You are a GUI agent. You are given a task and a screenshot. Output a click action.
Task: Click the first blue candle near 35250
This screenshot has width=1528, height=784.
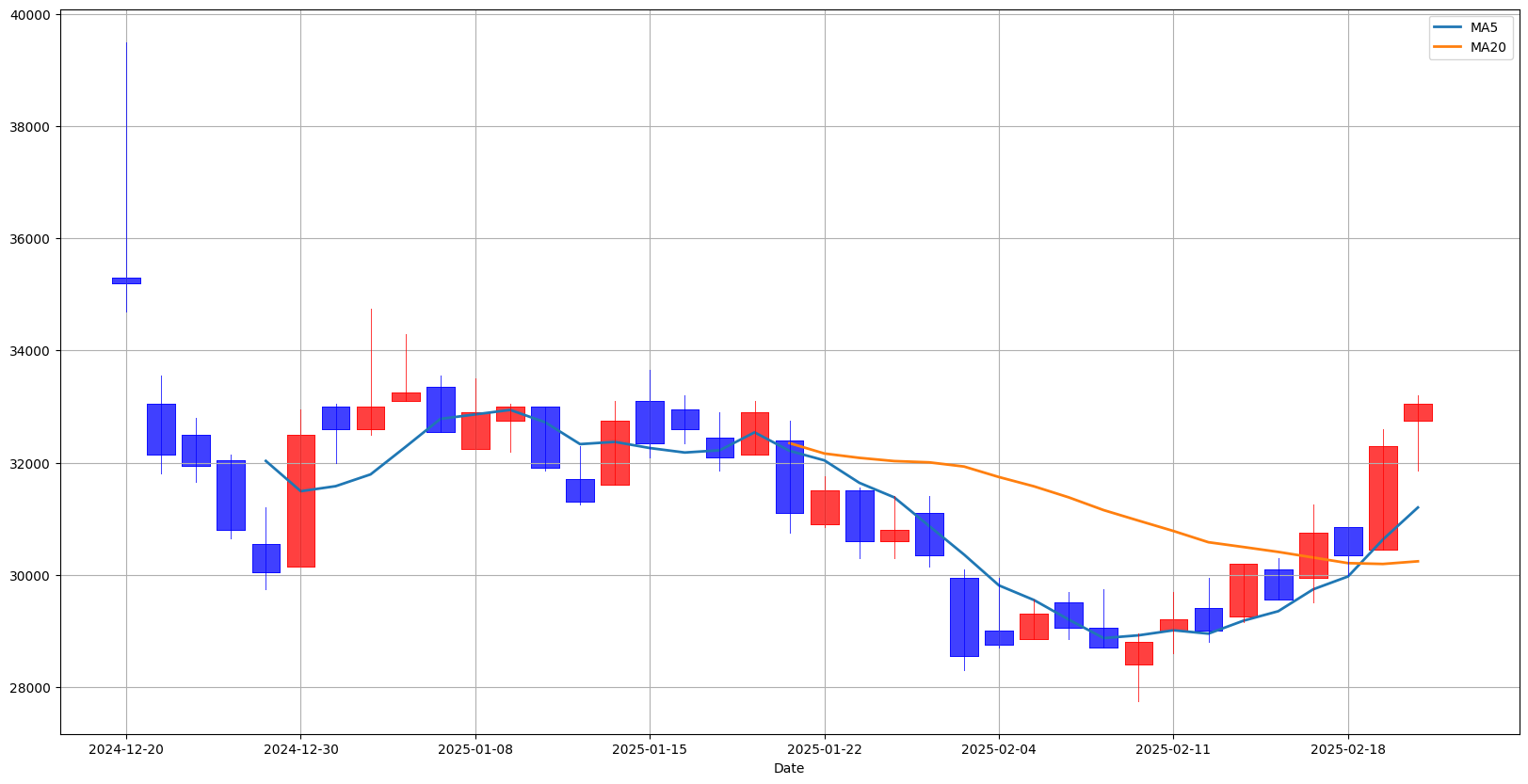pos(126,280)
